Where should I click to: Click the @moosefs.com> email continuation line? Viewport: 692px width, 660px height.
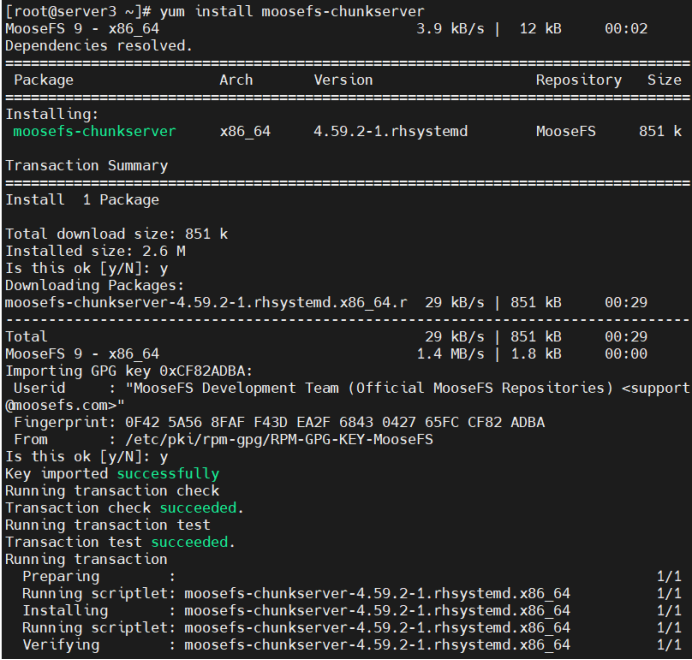pos(65,405)
